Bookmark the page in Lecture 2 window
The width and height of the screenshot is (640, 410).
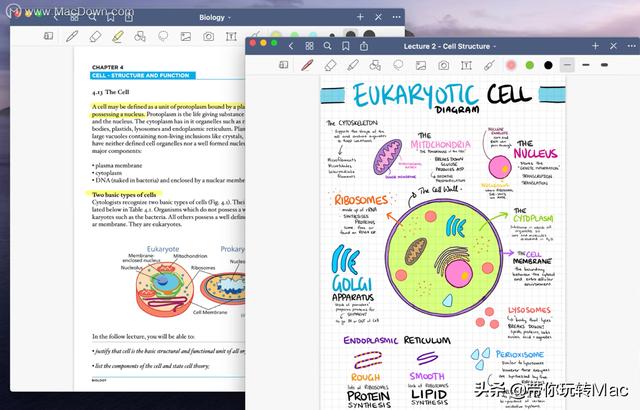coord(346,46)
